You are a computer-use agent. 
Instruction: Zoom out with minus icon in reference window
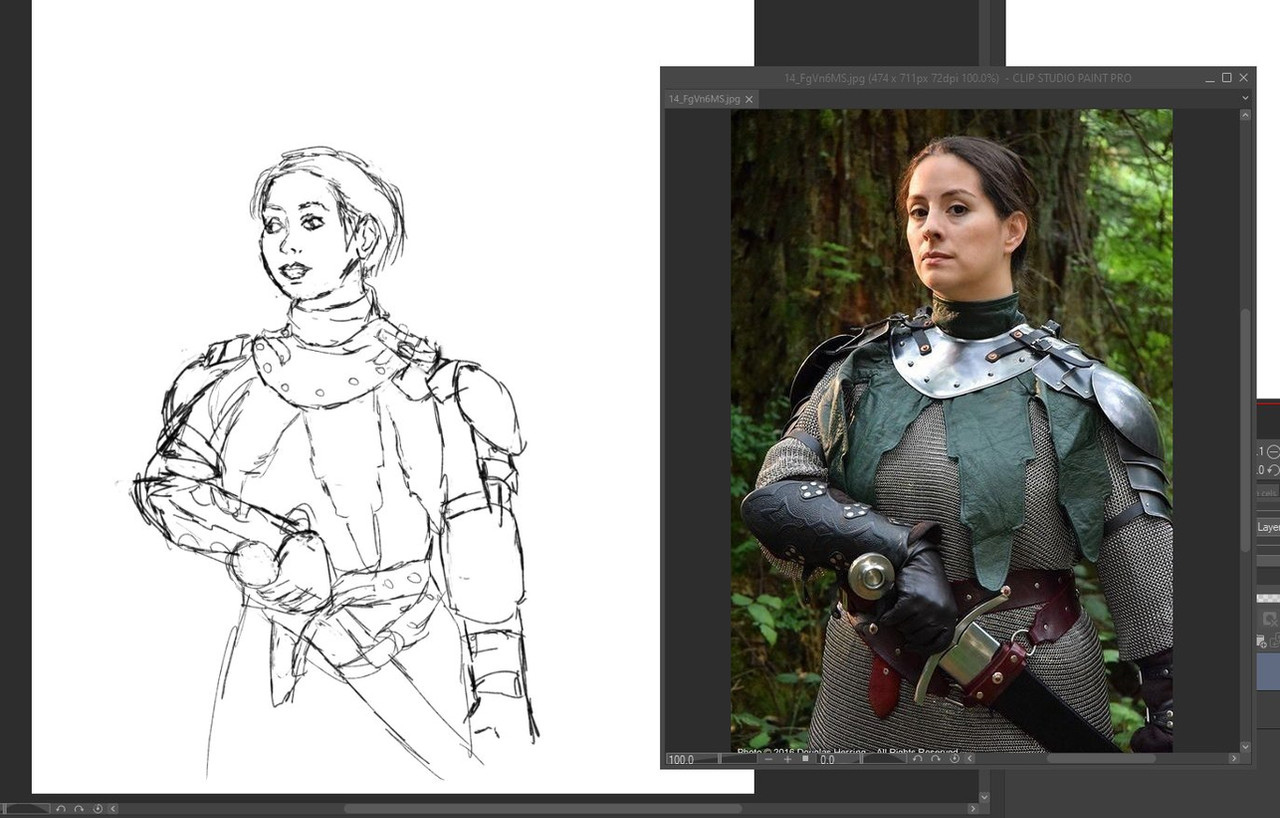769,760
